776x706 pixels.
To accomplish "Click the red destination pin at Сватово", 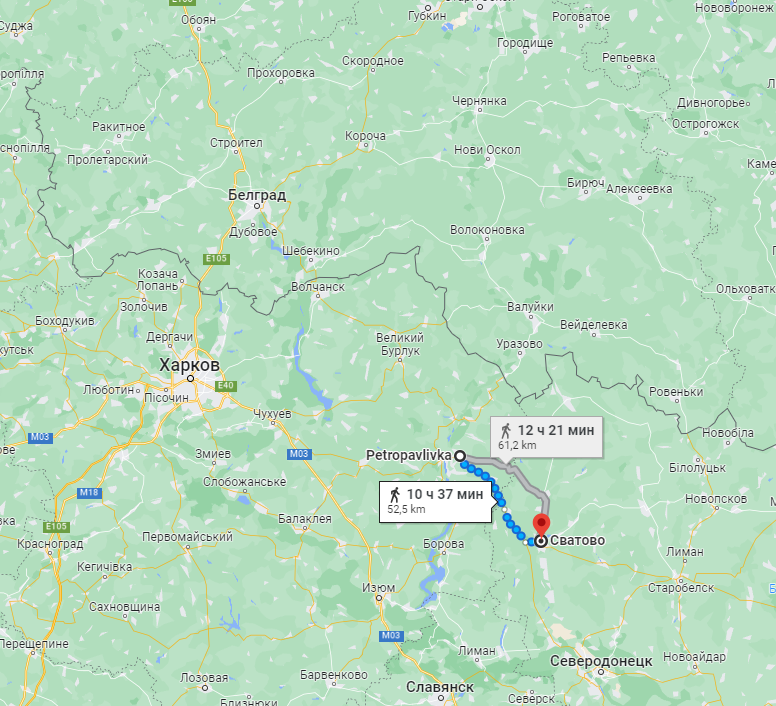I will [x=541, y=525].
